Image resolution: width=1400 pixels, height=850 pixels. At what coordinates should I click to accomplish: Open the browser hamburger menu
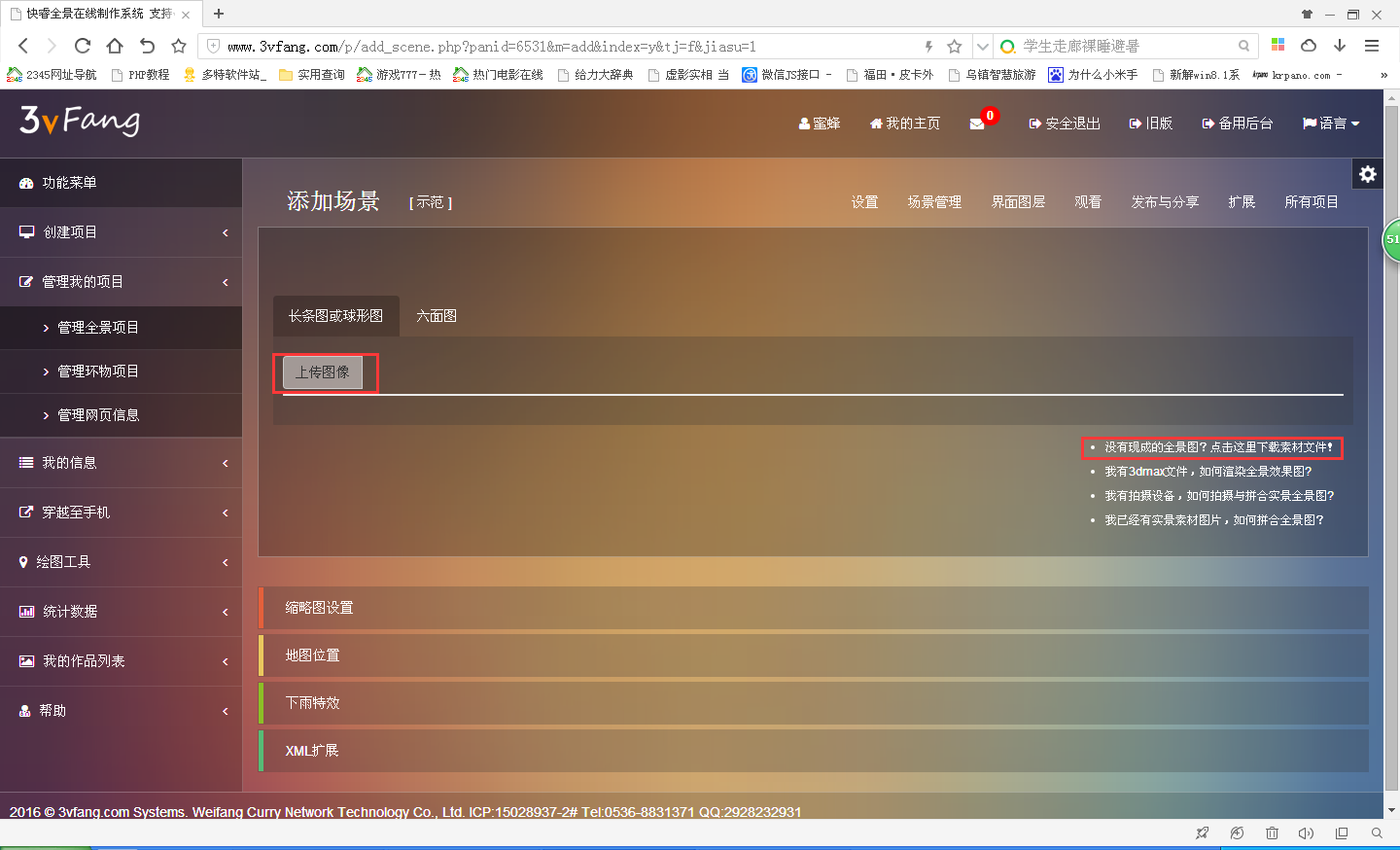(1372, 46)
